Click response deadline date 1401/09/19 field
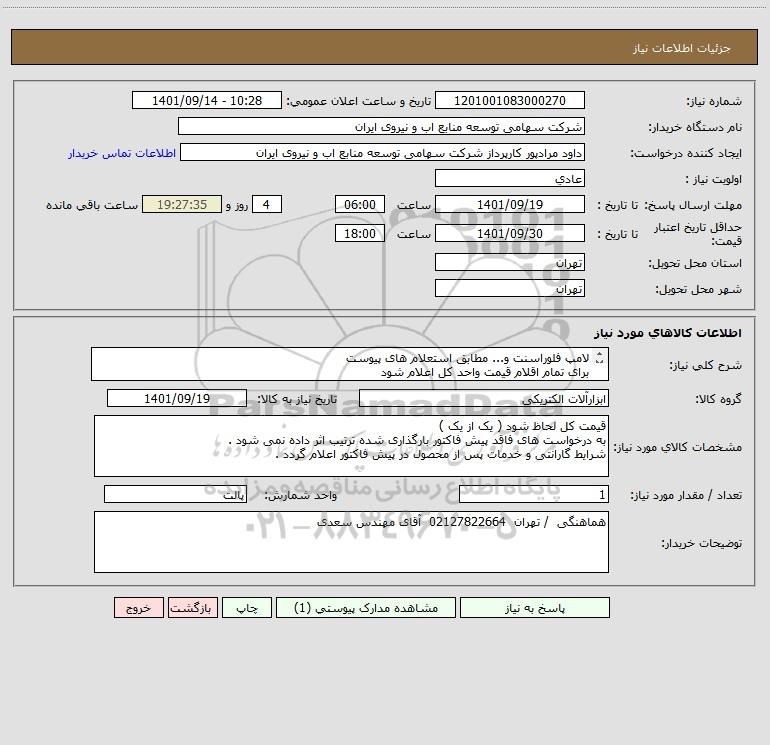The image size is (770, 745). pyautogui.click(x=510, y=204)
